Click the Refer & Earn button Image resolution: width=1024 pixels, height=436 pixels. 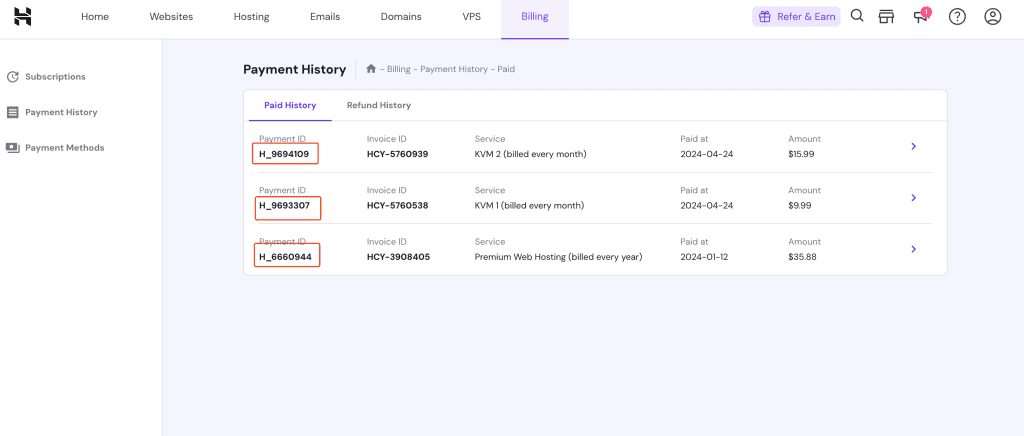(x=796, y=17)
